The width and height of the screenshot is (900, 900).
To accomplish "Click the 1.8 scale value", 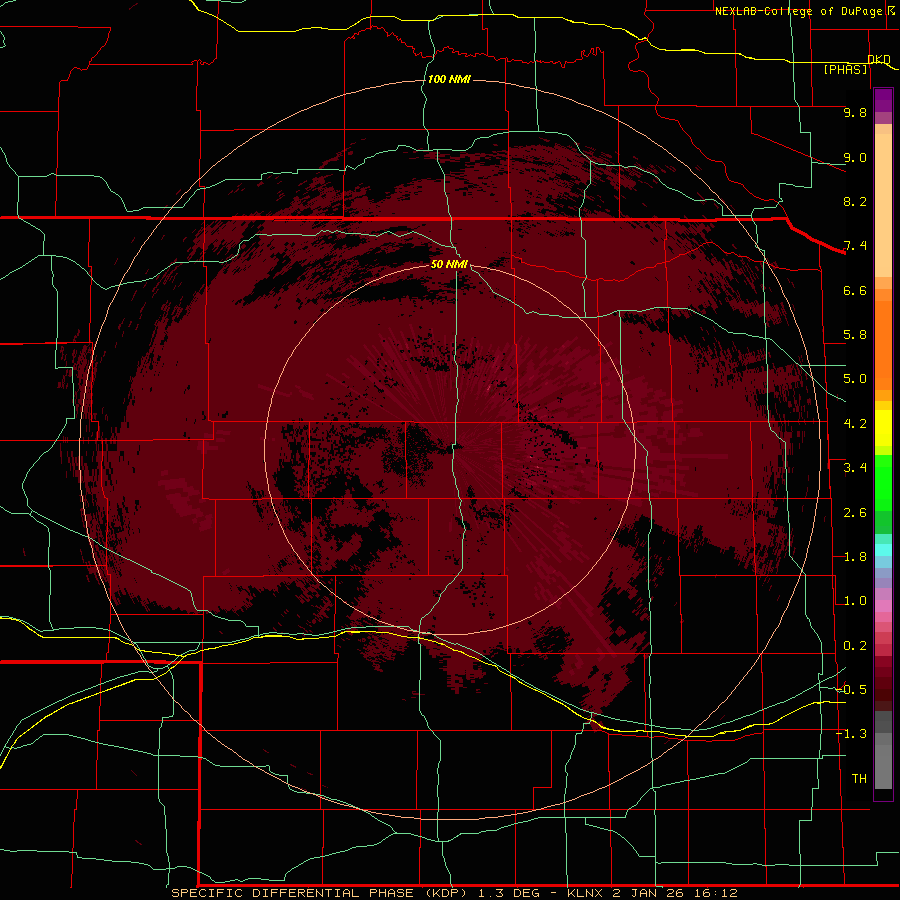I will [855, 557].
